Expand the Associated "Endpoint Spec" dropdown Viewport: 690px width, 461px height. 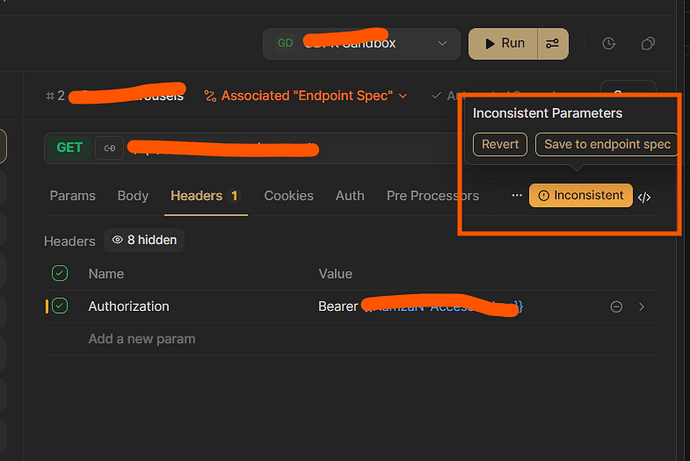[x=305, y=96]
